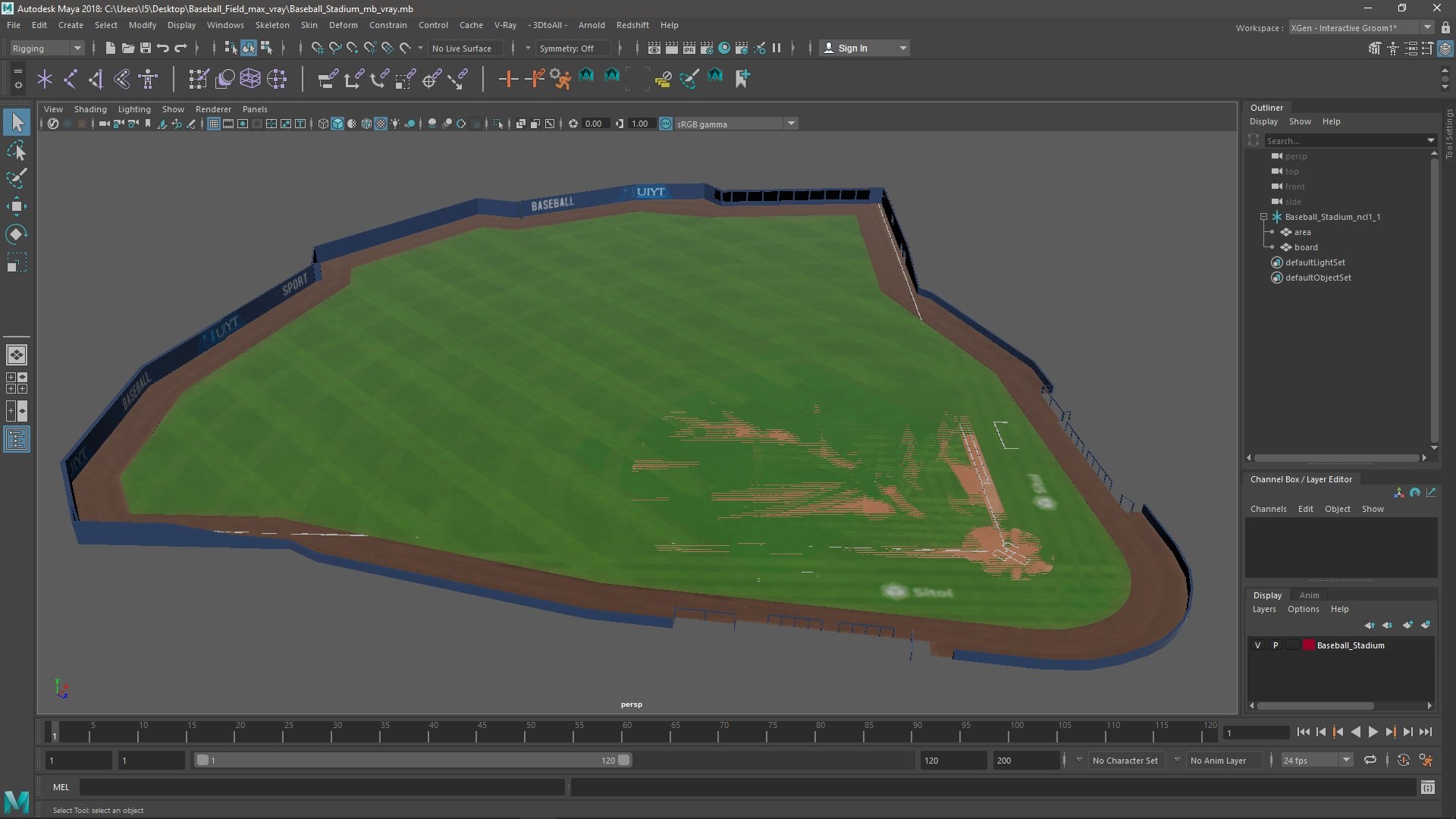Click the Outliner search field
This screenshot has width=1456, height=819.
click(x=1350, y=140)
